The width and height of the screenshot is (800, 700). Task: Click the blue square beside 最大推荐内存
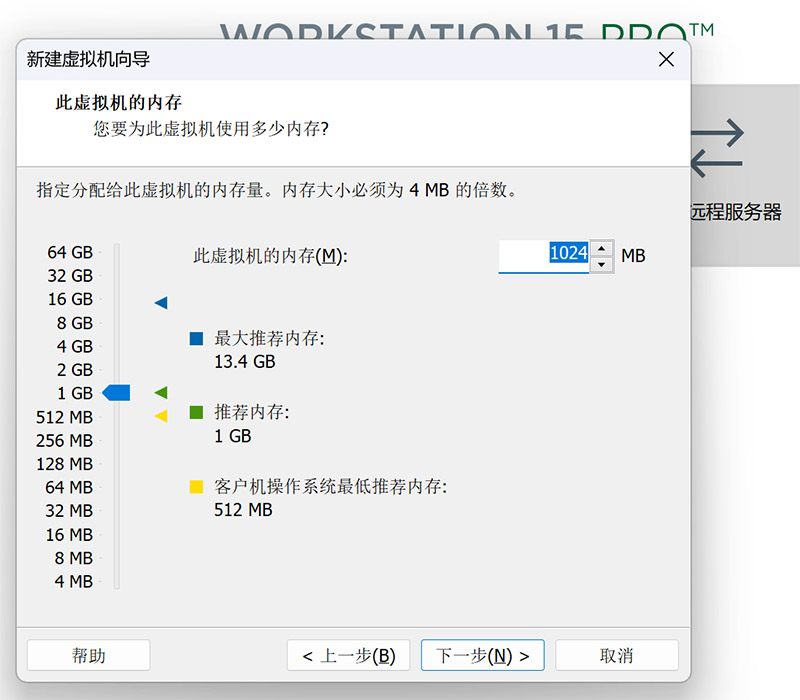click(x=196, y=338)
